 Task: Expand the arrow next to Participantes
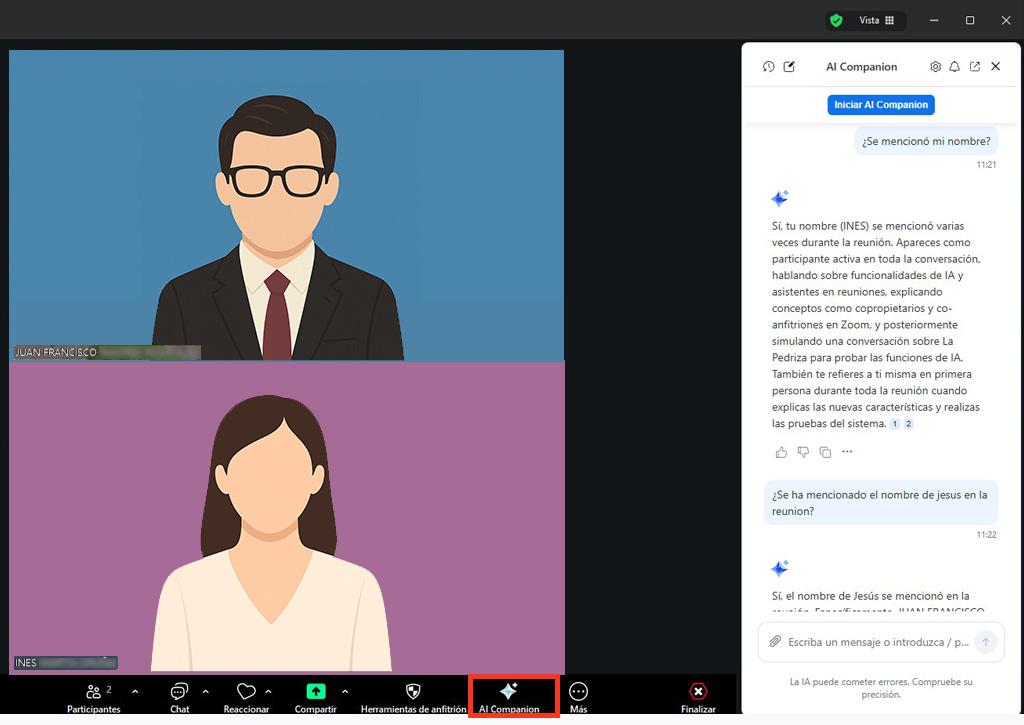pyautogui.click(x=135, y=692)
